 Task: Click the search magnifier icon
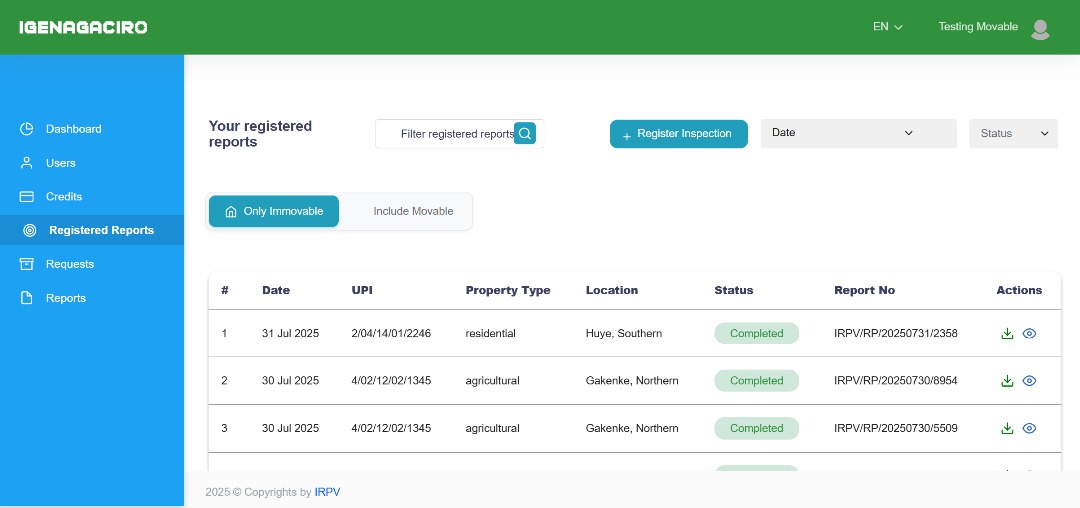[525, 134]
